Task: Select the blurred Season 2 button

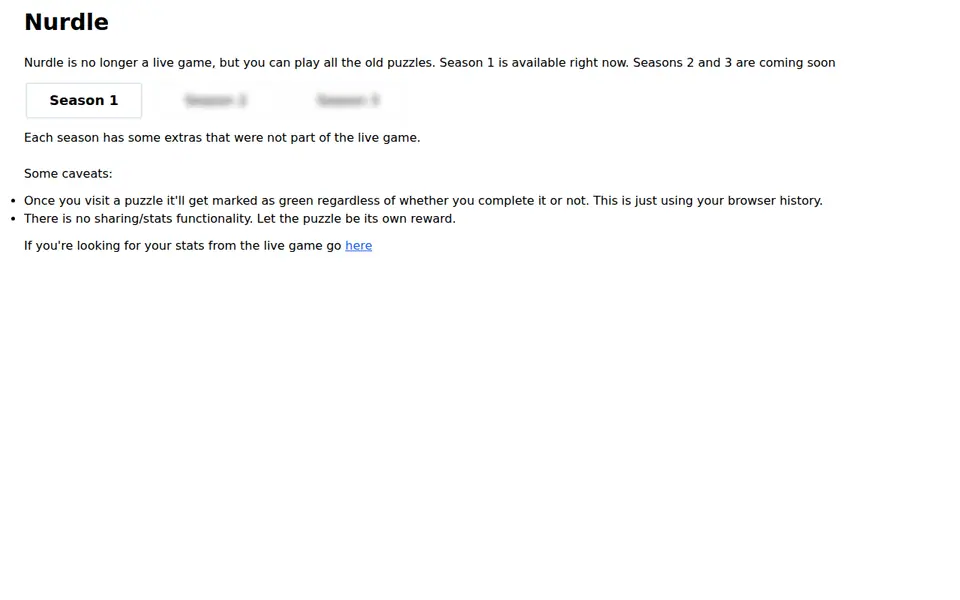Action: point(216,100)
